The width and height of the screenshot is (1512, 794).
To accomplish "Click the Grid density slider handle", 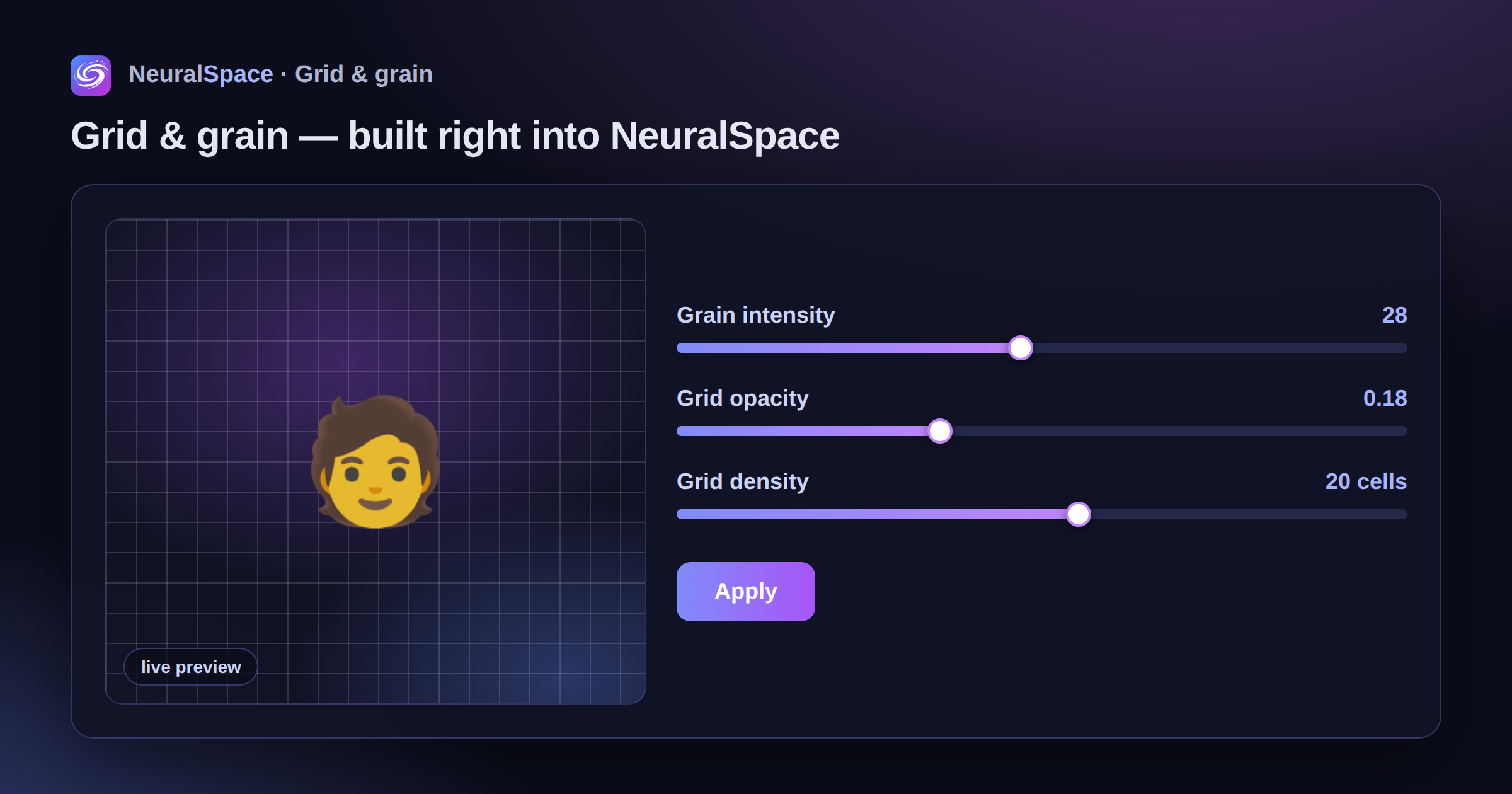I will [x=1079, y=514].
